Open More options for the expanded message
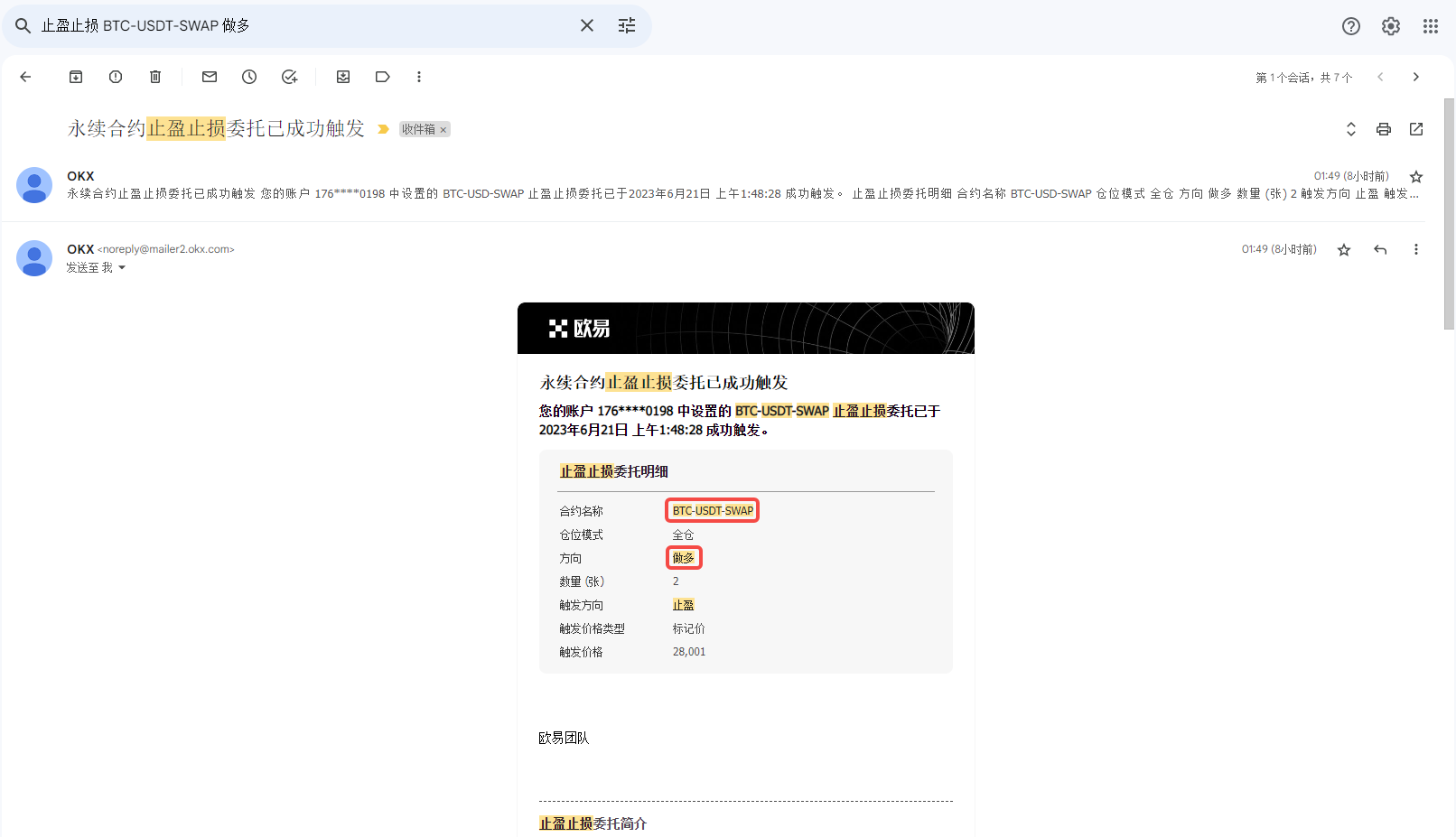Screen dimensions: 1456x837 1416,250
